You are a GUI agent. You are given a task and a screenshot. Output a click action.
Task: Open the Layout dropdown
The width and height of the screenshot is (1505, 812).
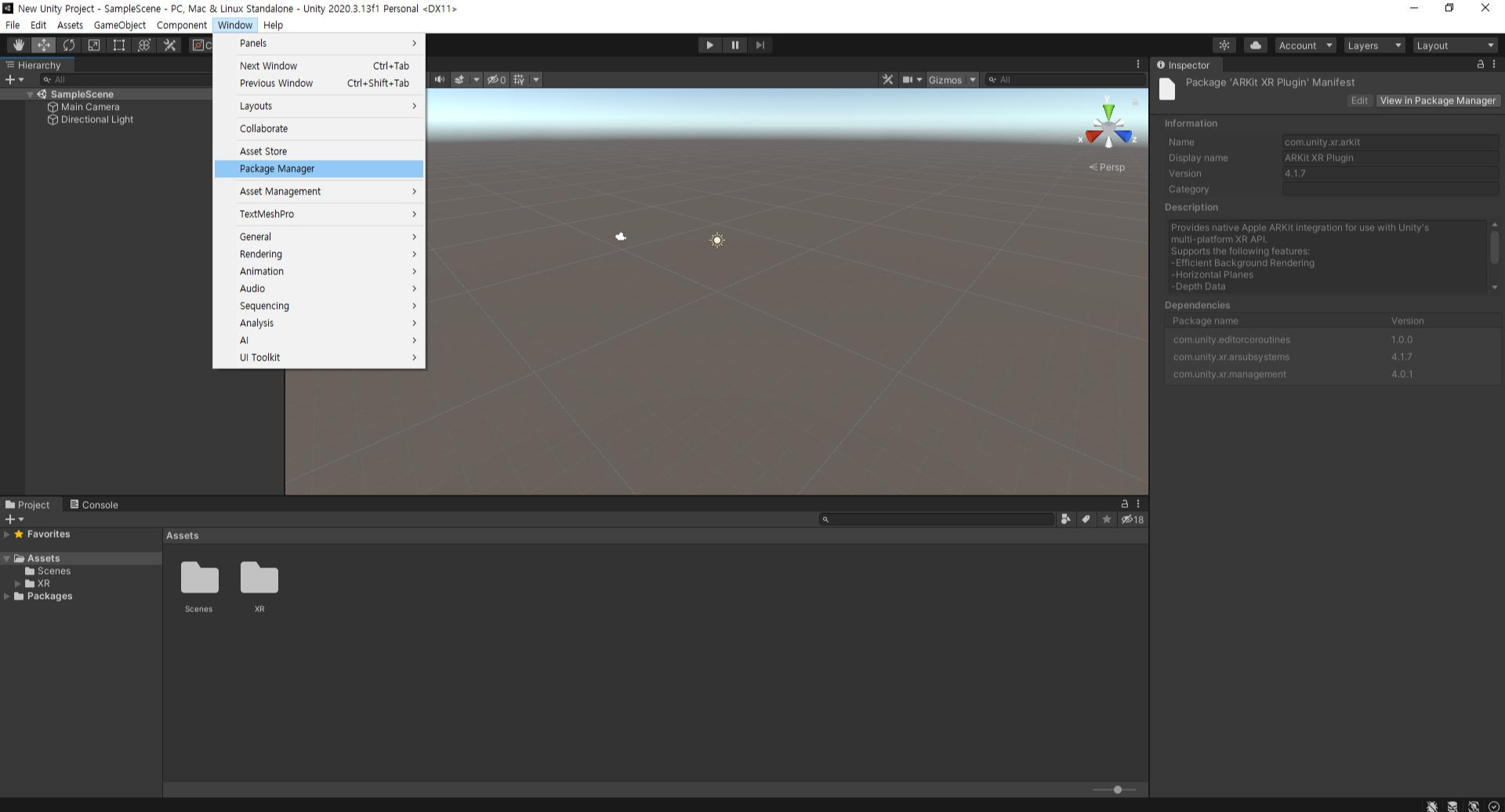[1456, 45]
